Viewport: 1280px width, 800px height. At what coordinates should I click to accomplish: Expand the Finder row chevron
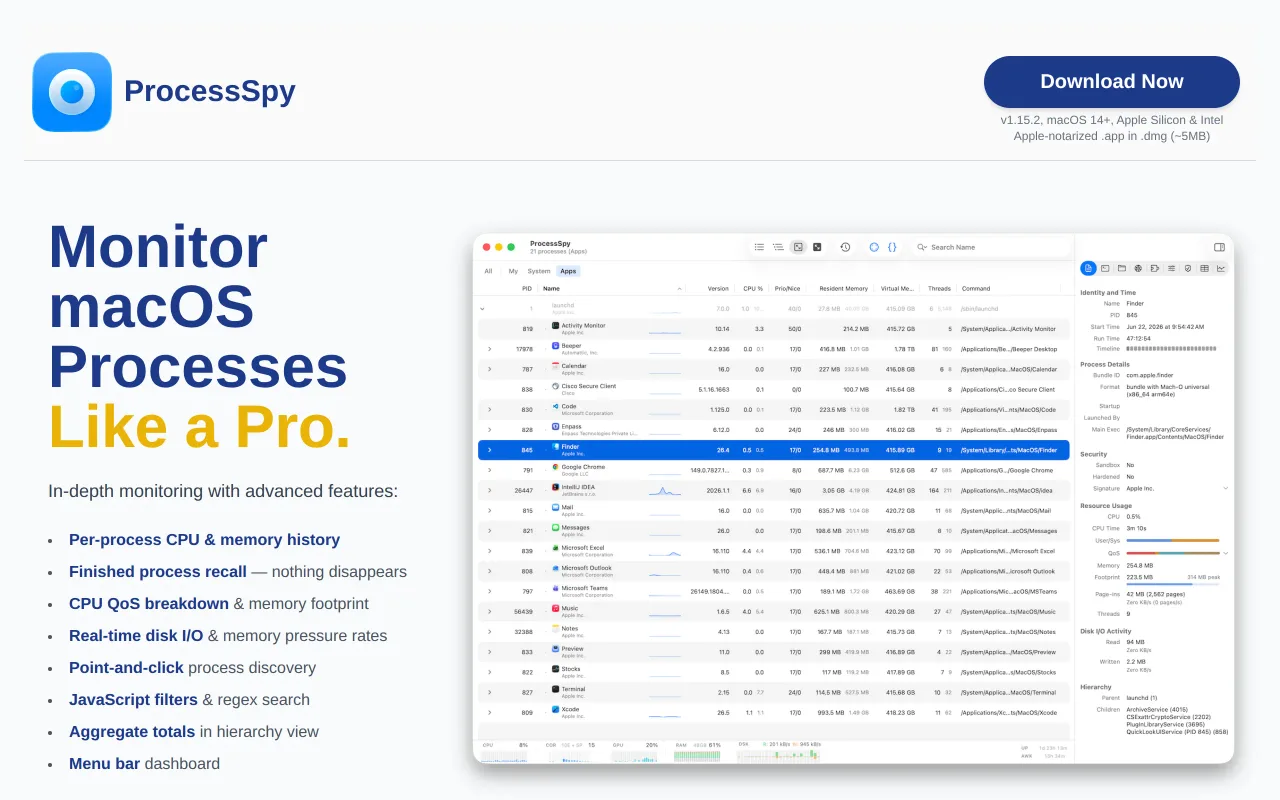tap(489, 450)
